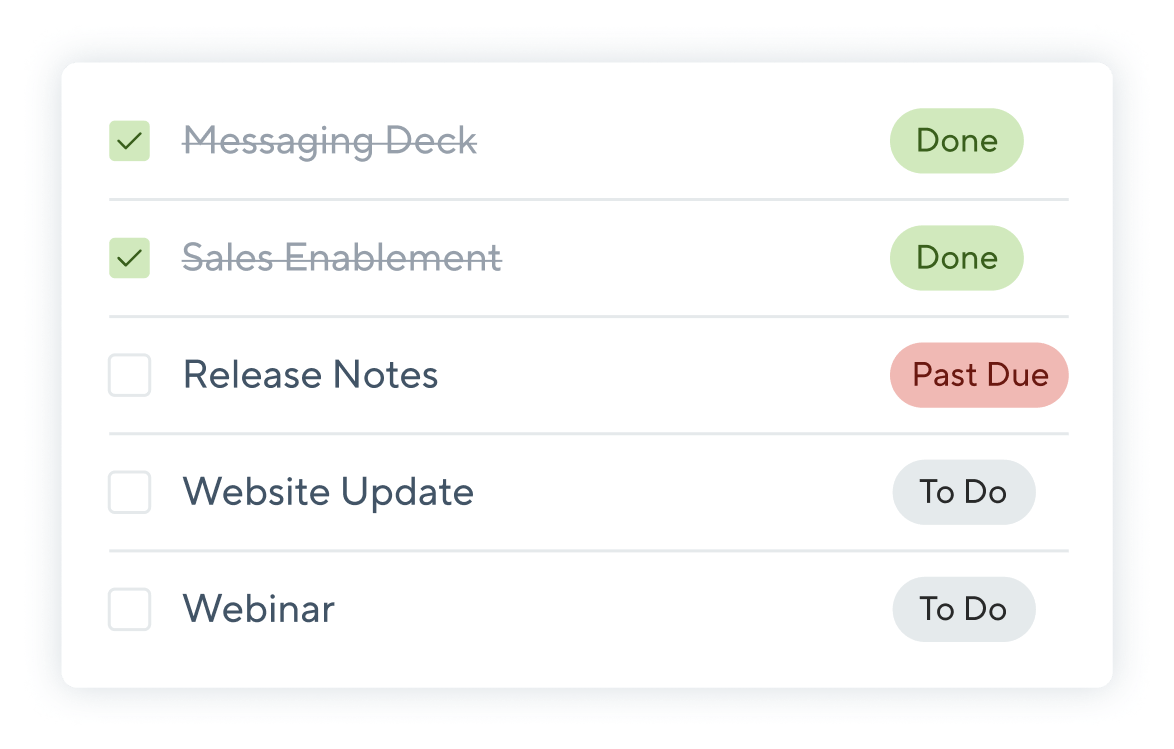Select the Release Notes task title
The width and height of the screenshot is (1174, 749).
(311, 374)
